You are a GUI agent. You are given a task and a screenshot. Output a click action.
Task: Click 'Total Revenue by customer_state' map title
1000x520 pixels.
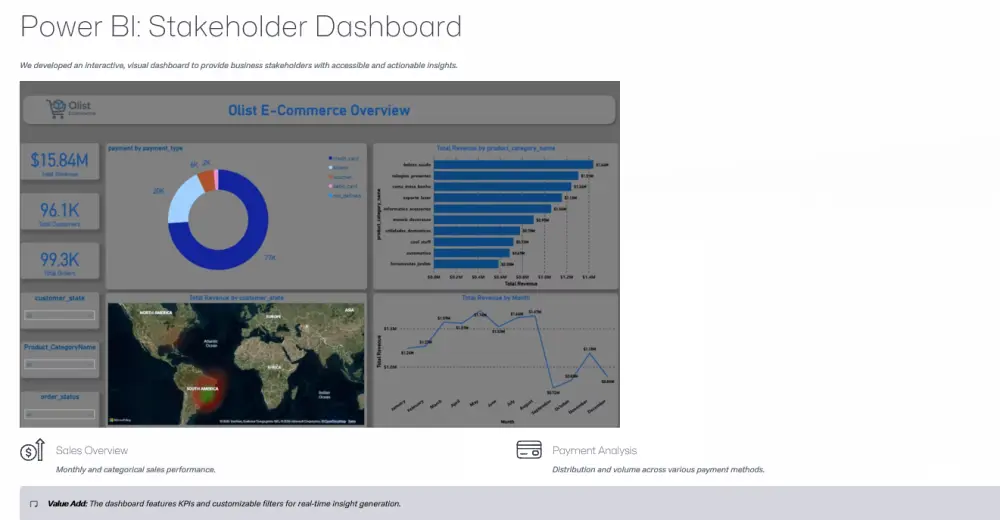(237, 298)
